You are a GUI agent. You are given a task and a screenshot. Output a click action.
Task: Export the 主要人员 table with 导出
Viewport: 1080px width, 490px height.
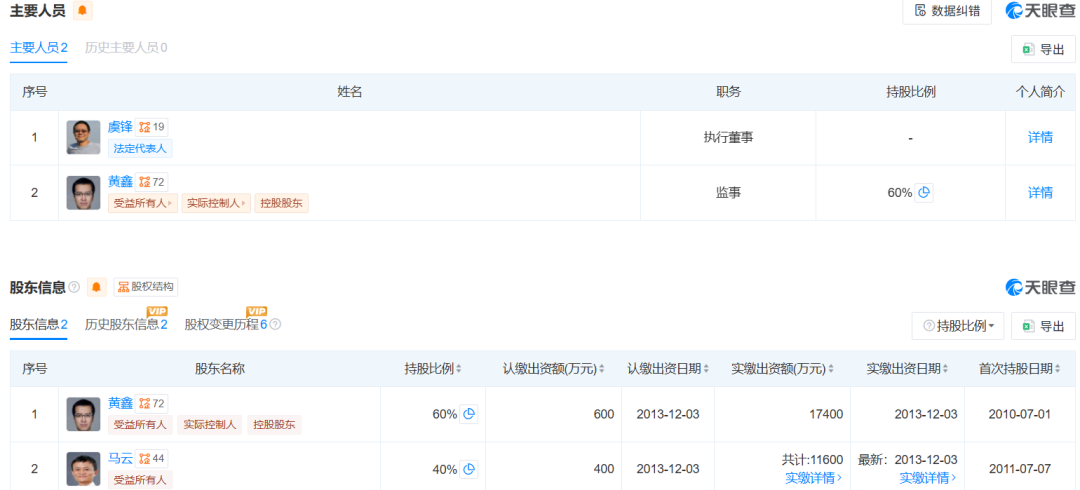(1043, 49)
